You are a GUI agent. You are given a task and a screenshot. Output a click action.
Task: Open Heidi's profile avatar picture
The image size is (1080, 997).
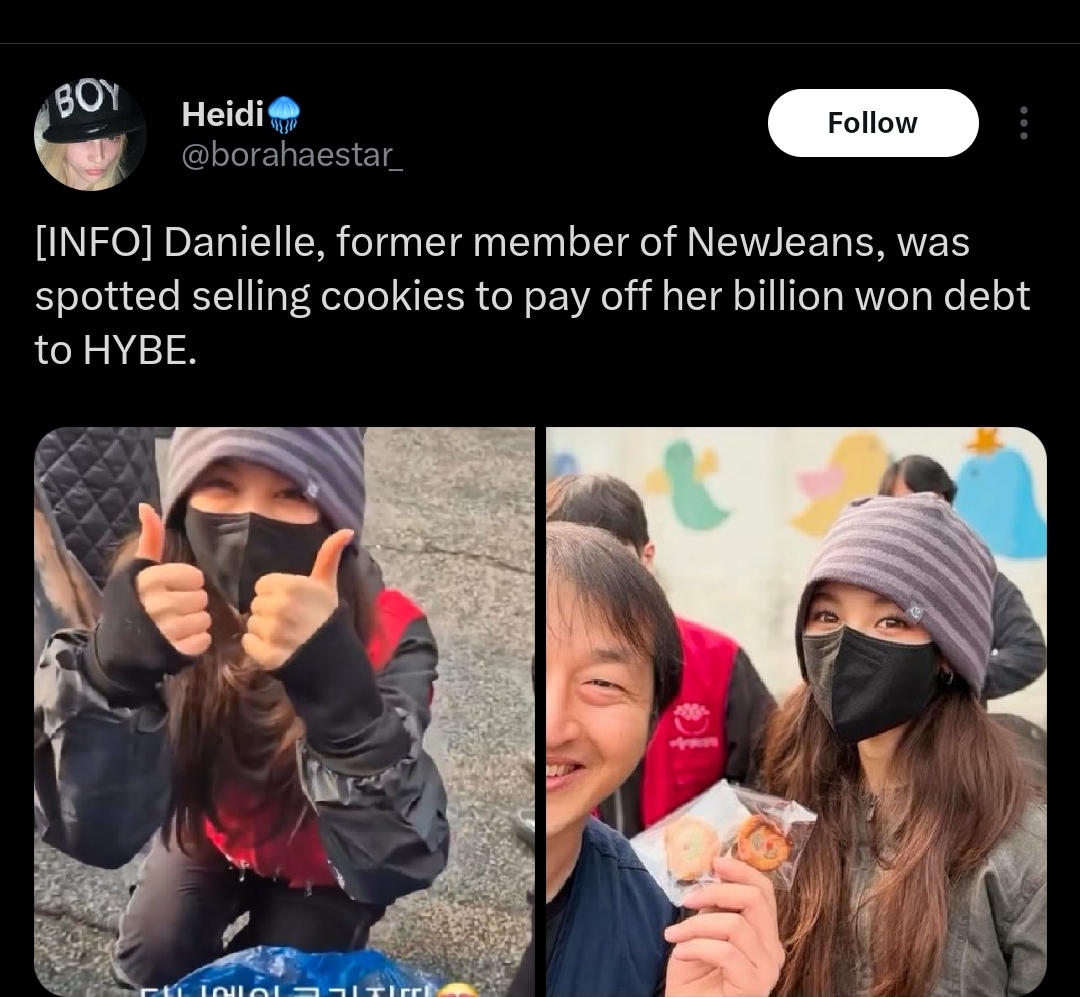(90, 134)
